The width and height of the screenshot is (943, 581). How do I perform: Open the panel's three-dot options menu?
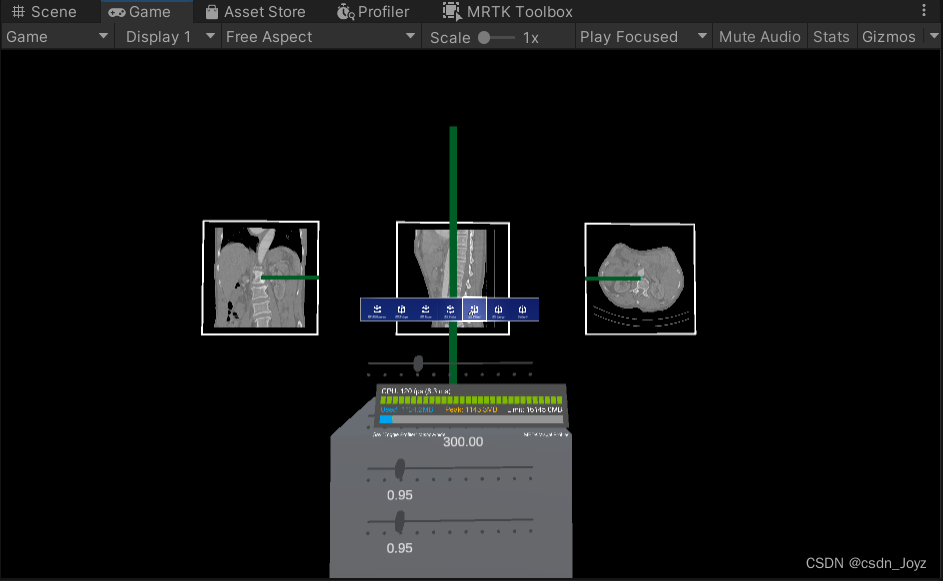(x=924, y=10)
